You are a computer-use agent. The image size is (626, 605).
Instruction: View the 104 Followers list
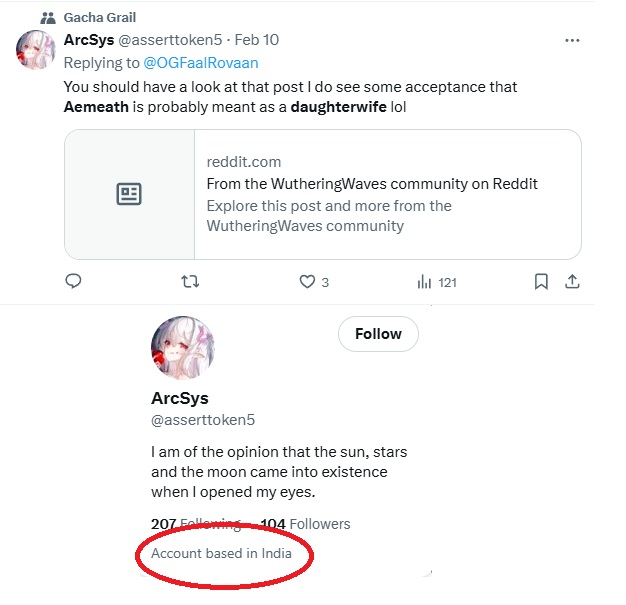305,524
